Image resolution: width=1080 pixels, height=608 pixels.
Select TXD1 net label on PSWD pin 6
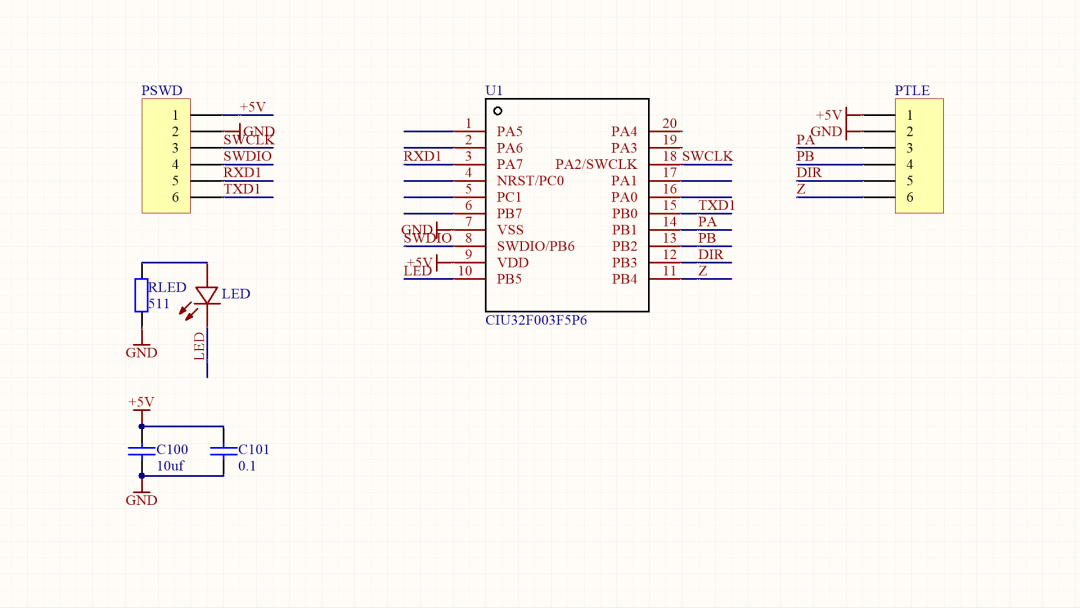pos(242,189)
